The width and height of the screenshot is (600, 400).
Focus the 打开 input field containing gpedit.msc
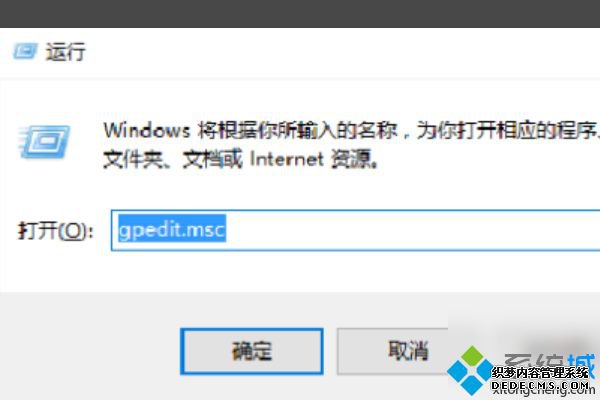[x=355, y=230]
